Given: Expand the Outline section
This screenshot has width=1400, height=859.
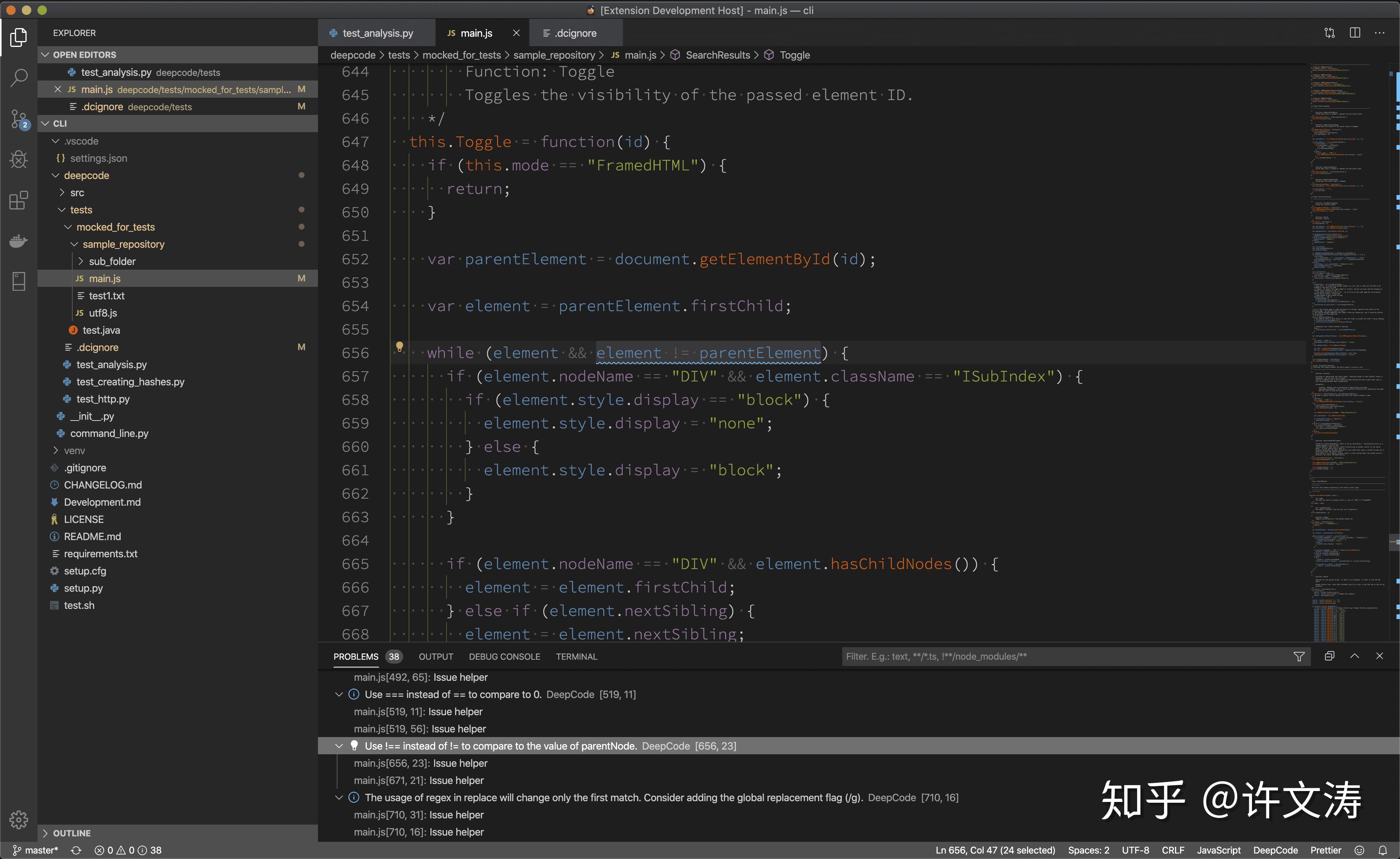Looking at the screenshot, I should coord(45,833).
